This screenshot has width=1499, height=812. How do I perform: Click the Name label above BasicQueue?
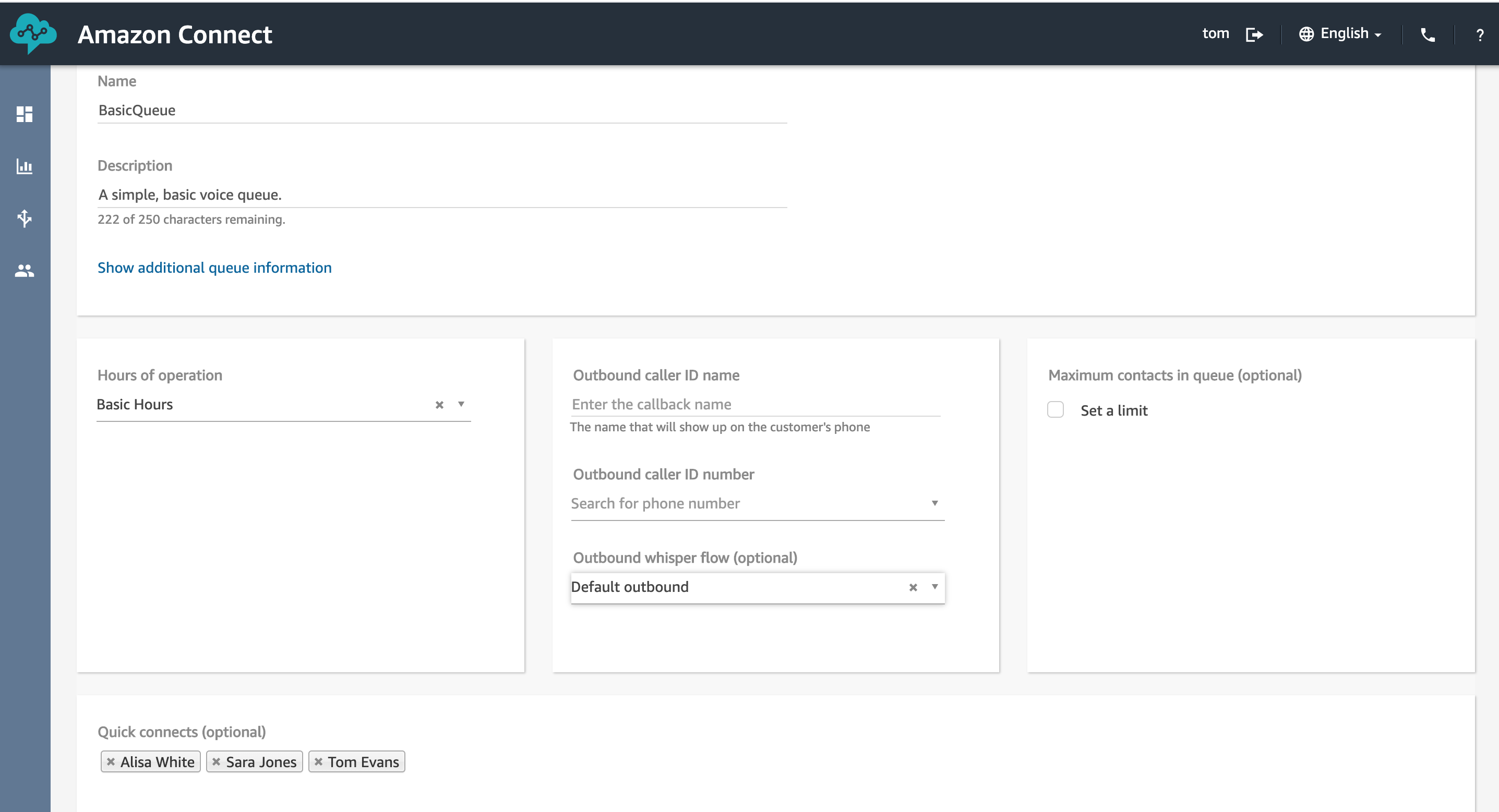click(x=116, y=81)
